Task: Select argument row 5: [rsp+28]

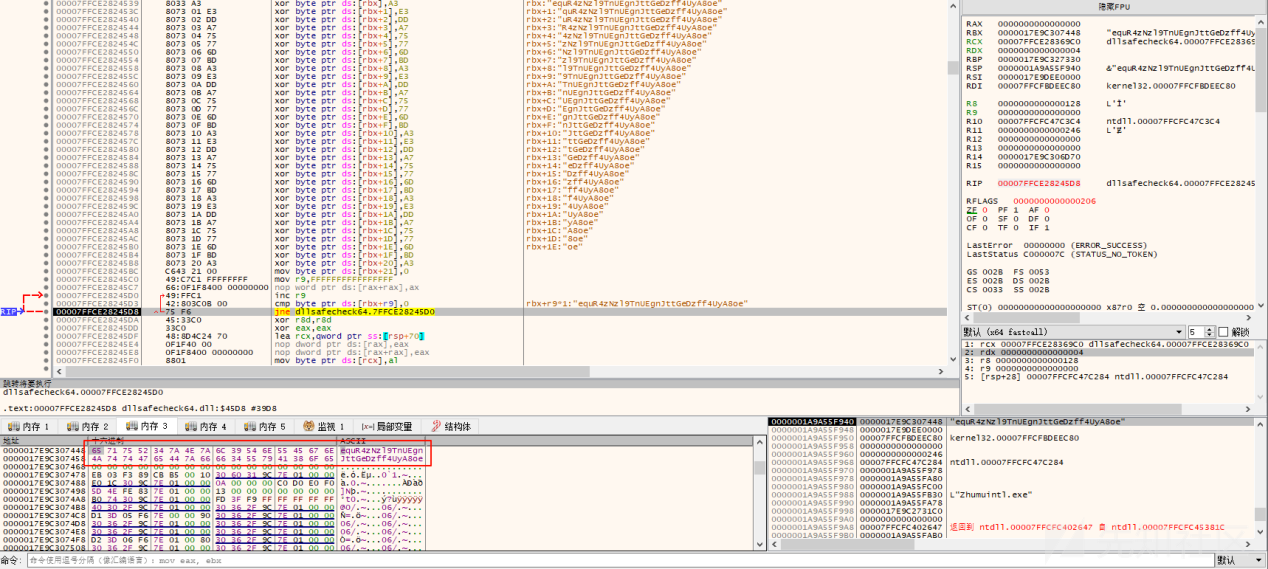Action: [x=1106, y=376]
